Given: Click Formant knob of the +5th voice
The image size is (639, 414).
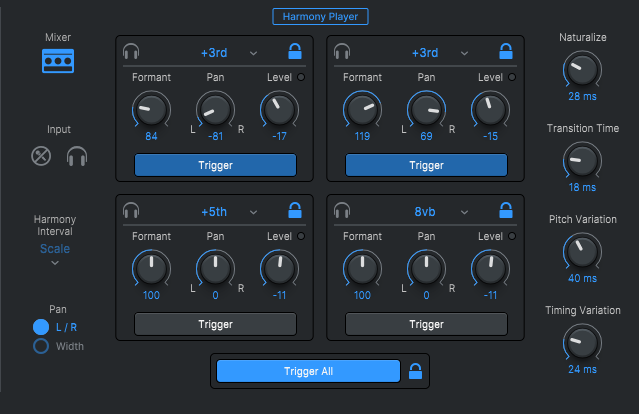Looking at the screenshot, I should pos(151,268).
